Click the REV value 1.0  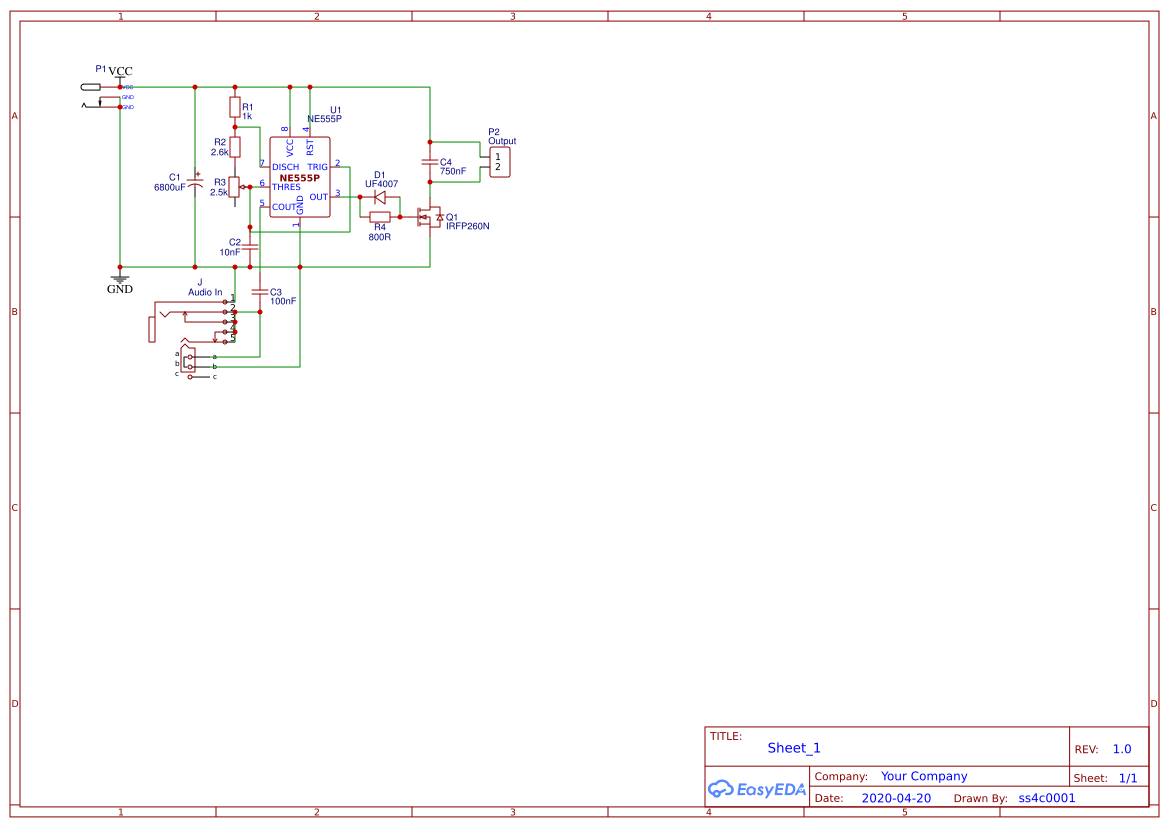click(1121, 748)
